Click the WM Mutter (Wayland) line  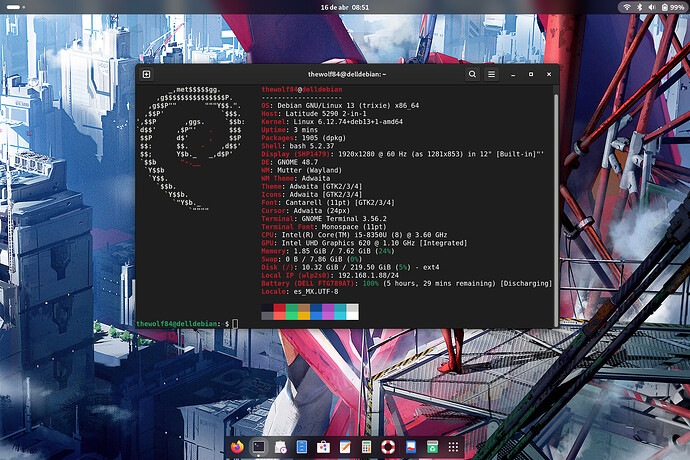[x=301, y=170]
